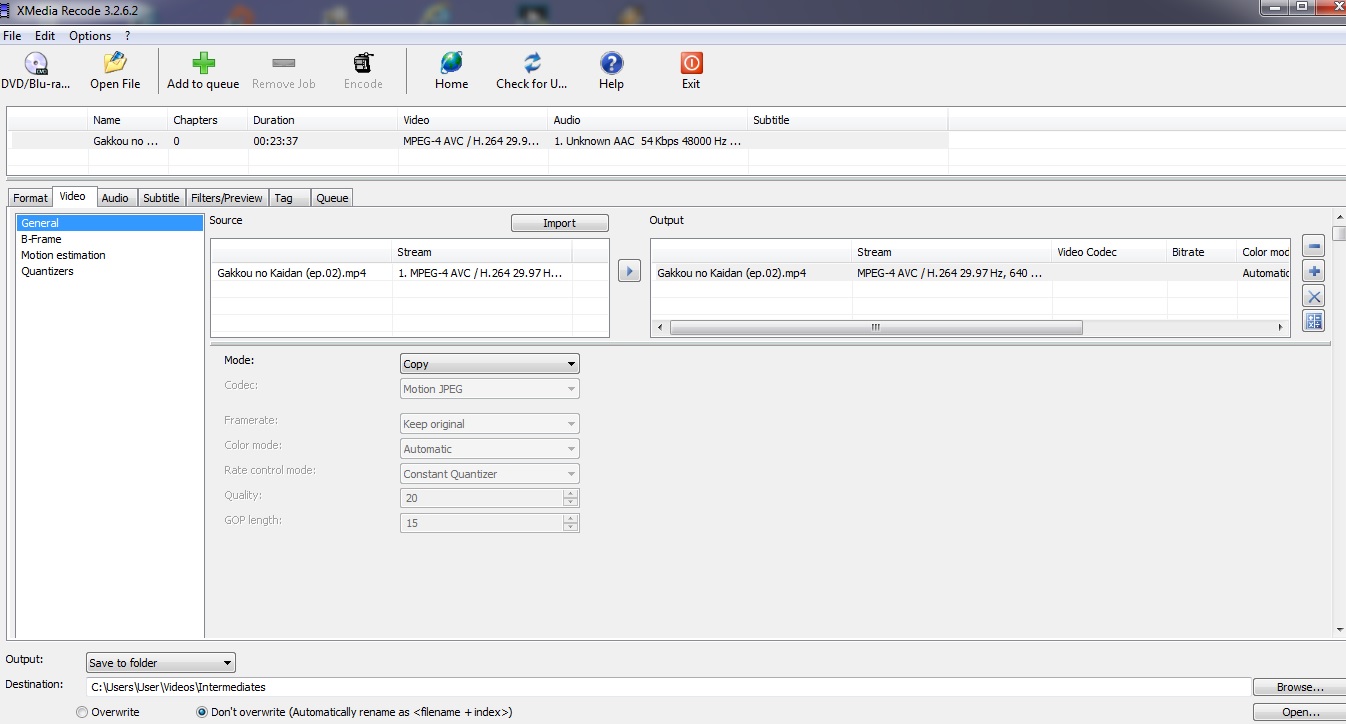Open Rate control mode Constant Quantizer dropdown
This screenshot has height=724, width=1346.
(x=489, y=474)
